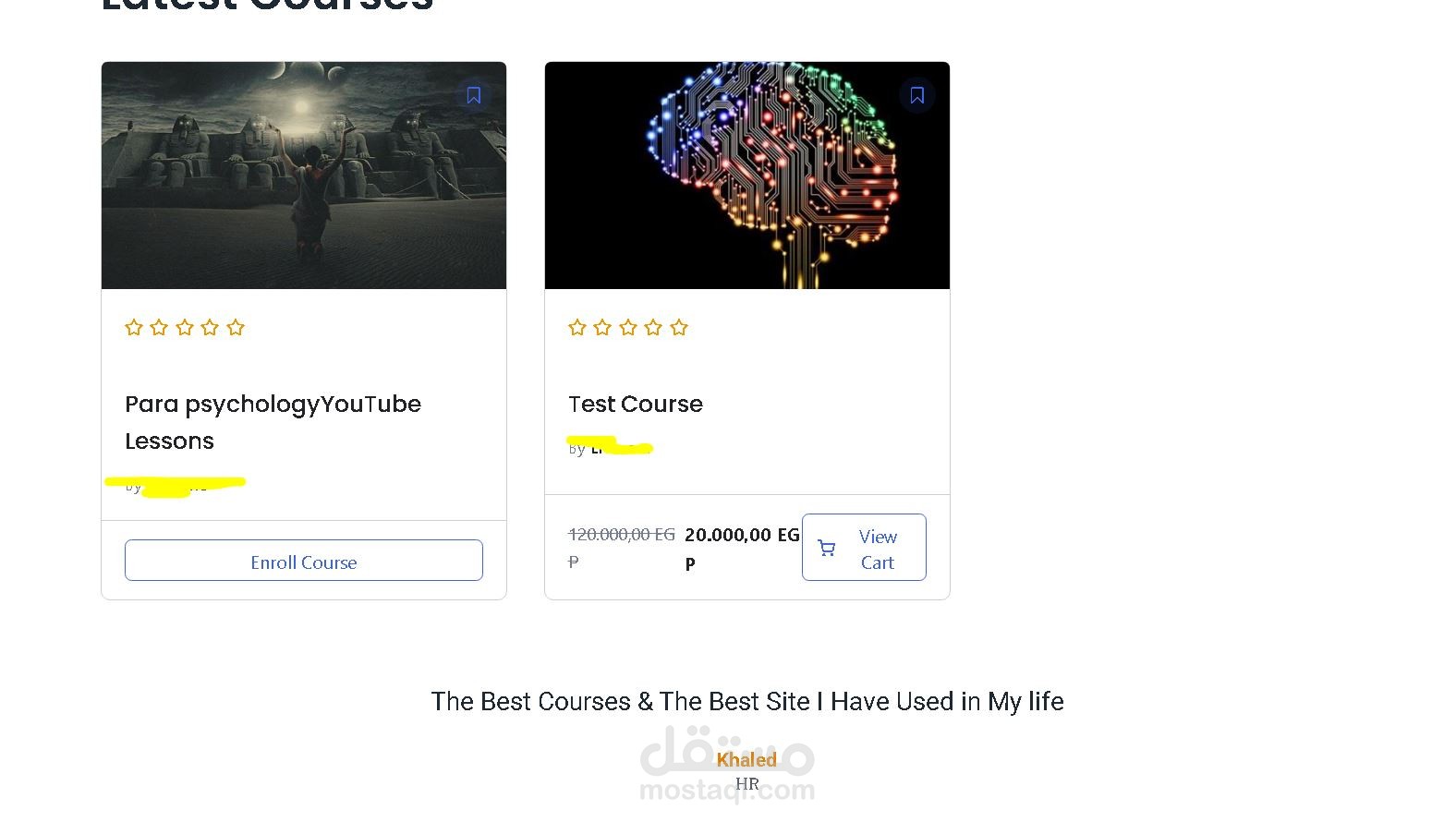Open View Cart for Test Course

click(864, 548)
